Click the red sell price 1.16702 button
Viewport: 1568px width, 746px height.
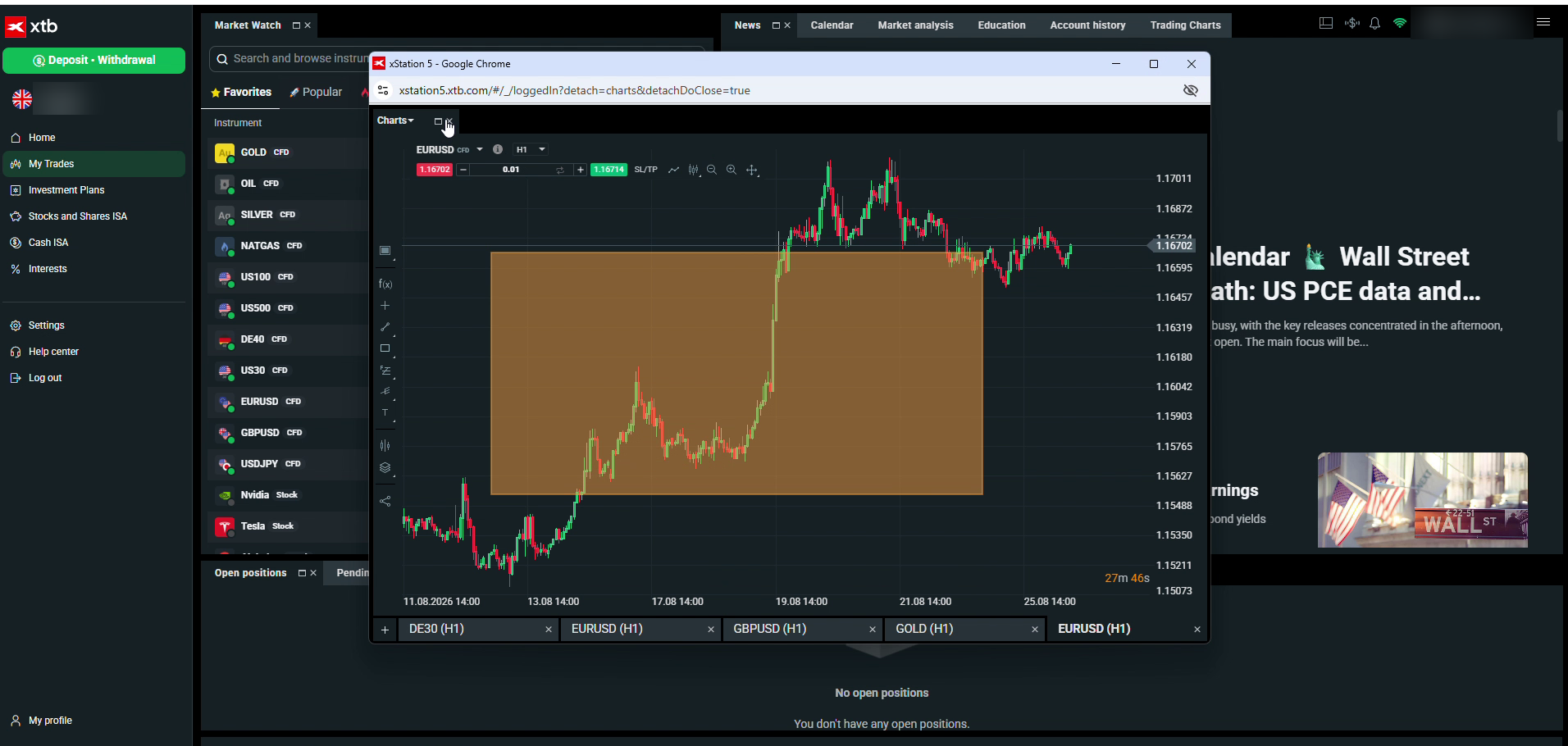(x=434, y=170)
